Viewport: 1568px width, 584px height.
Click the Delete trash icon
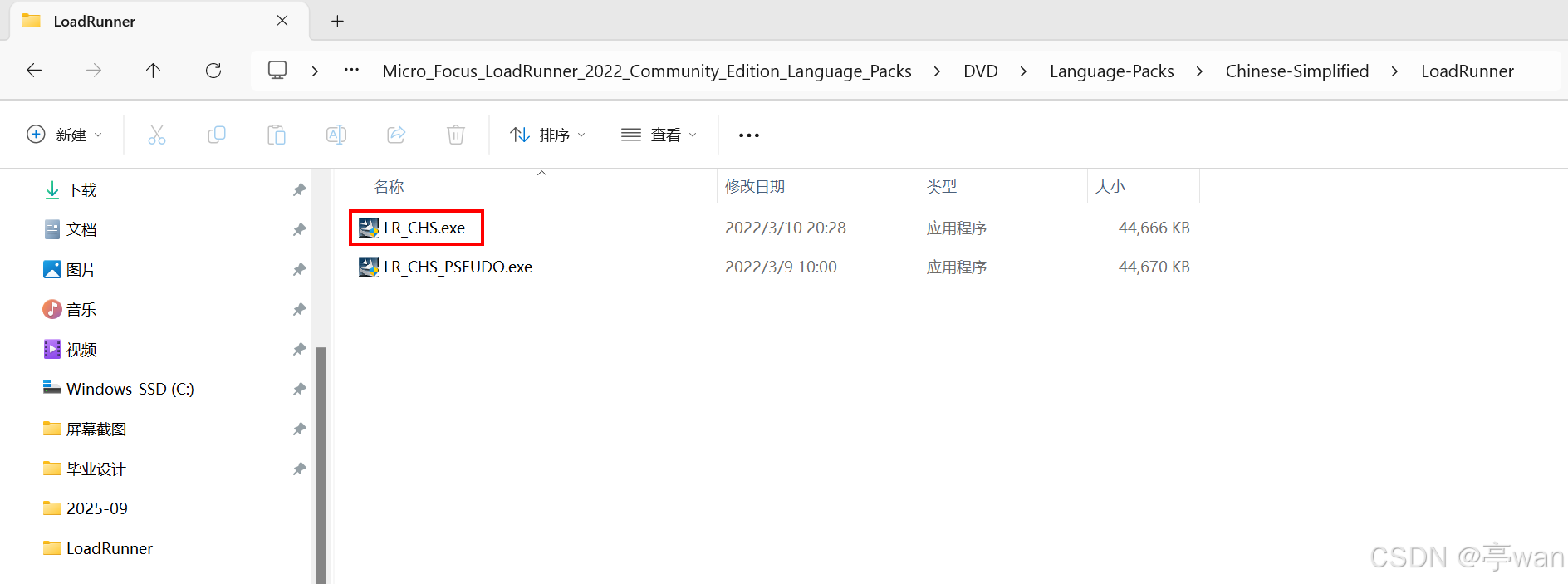456,135
